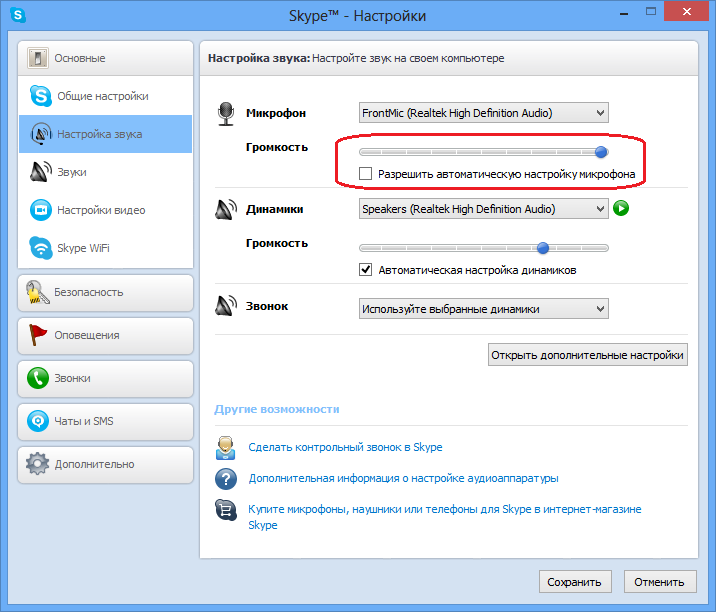Select Звуки in sidebar
The image size is (716, 612).
105,172
